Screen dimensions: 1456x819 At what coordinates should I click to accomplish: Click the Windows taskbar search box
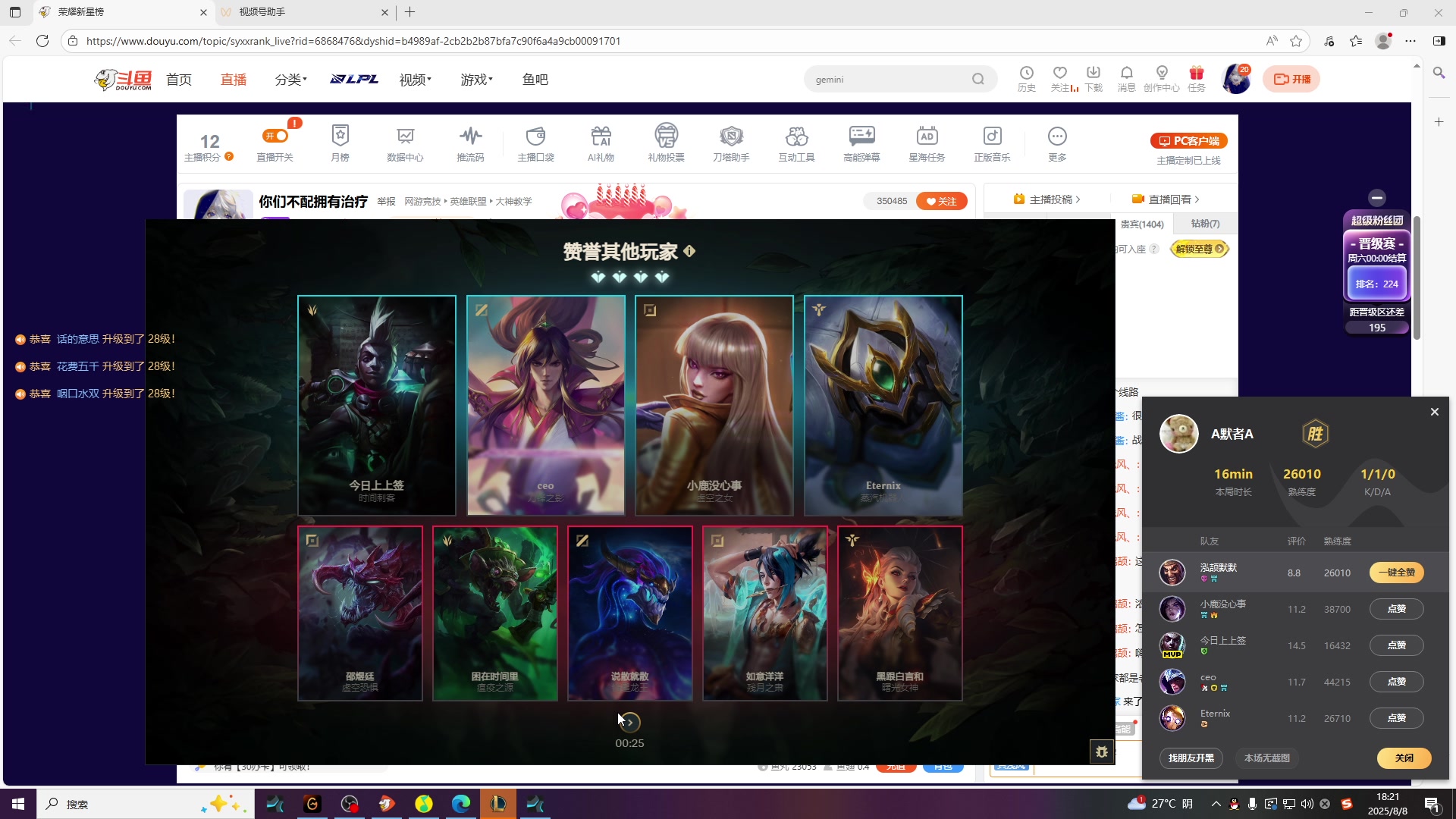pos(144,804)
